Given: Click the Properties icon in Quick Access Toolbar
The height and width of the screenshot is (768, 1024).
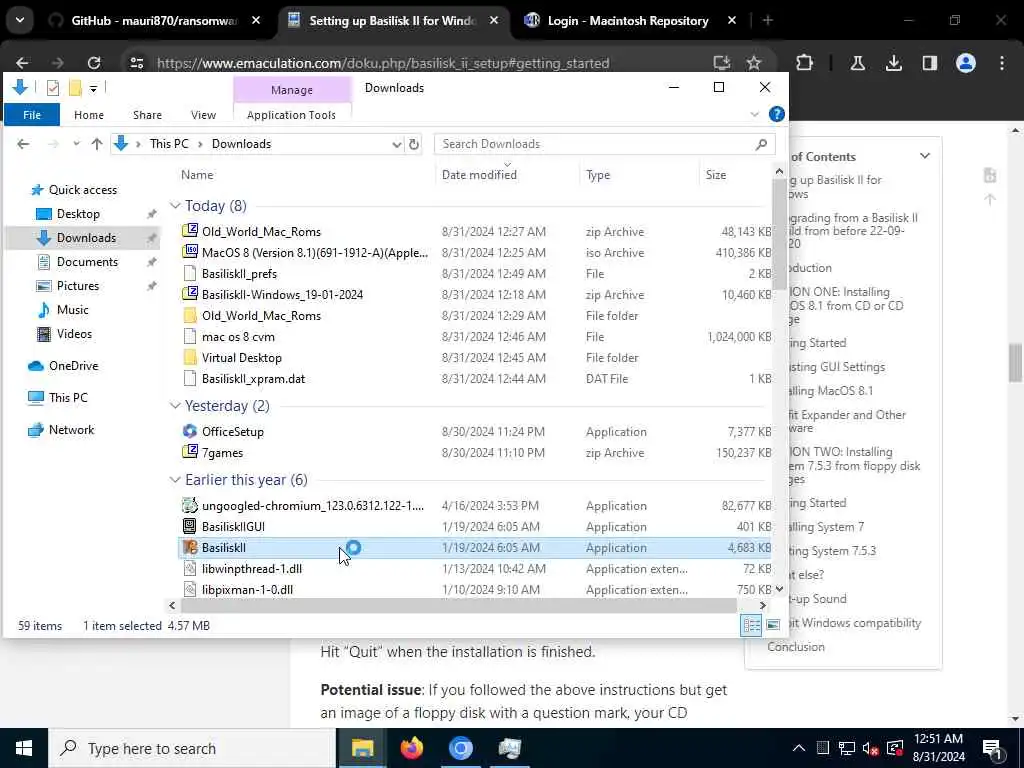Looking at the screenshot, I should click(53, 88).
